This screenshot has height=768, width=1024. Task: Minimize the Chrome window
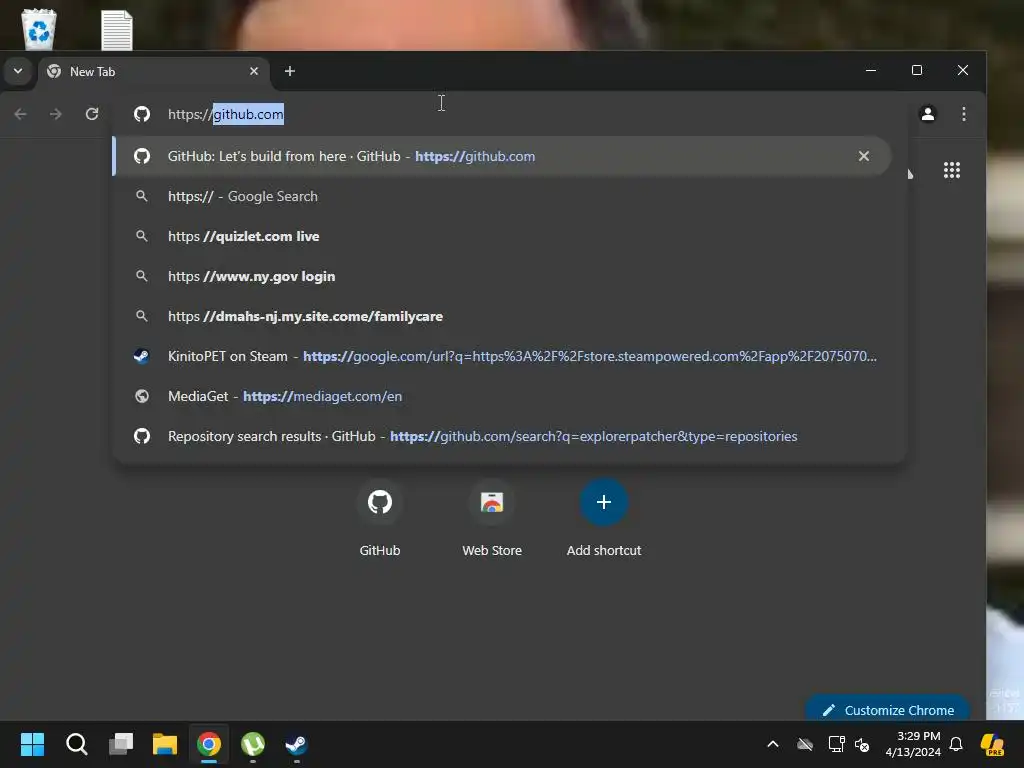tap(871, 70)
